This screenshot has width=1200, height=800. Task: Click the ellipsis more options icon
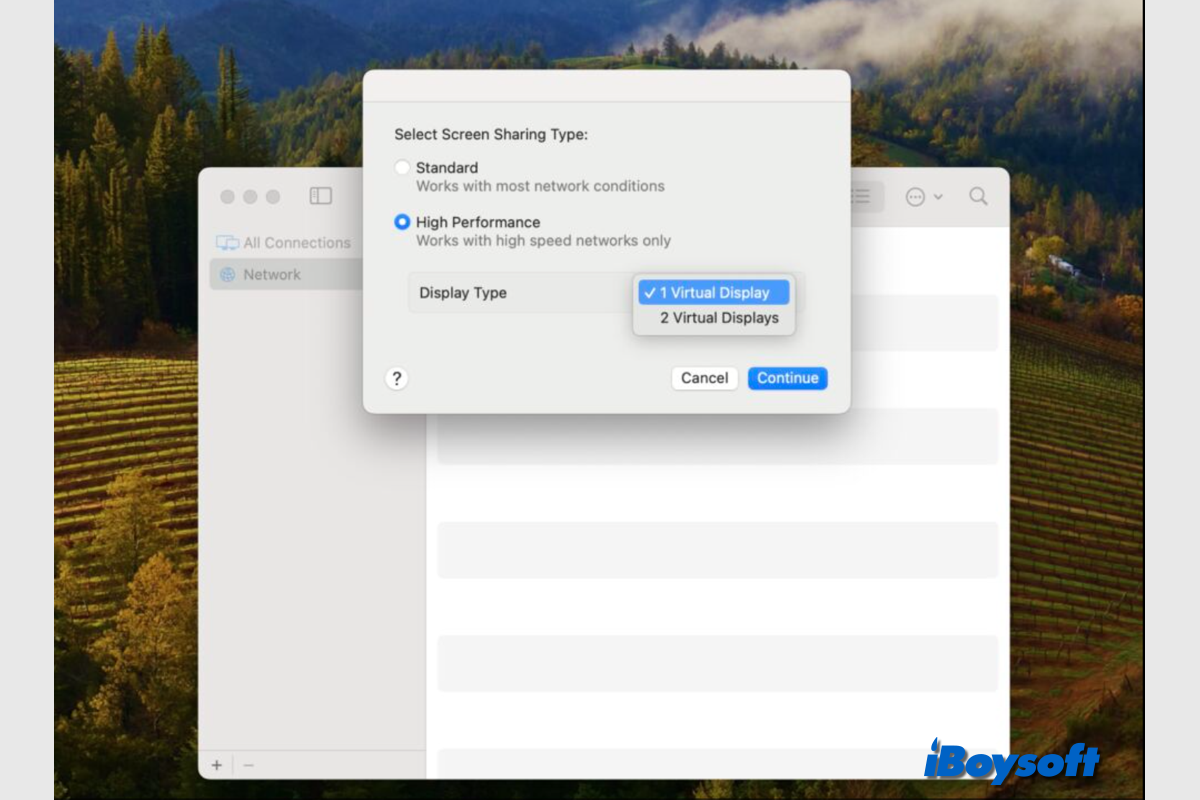[x=915, y=197]
